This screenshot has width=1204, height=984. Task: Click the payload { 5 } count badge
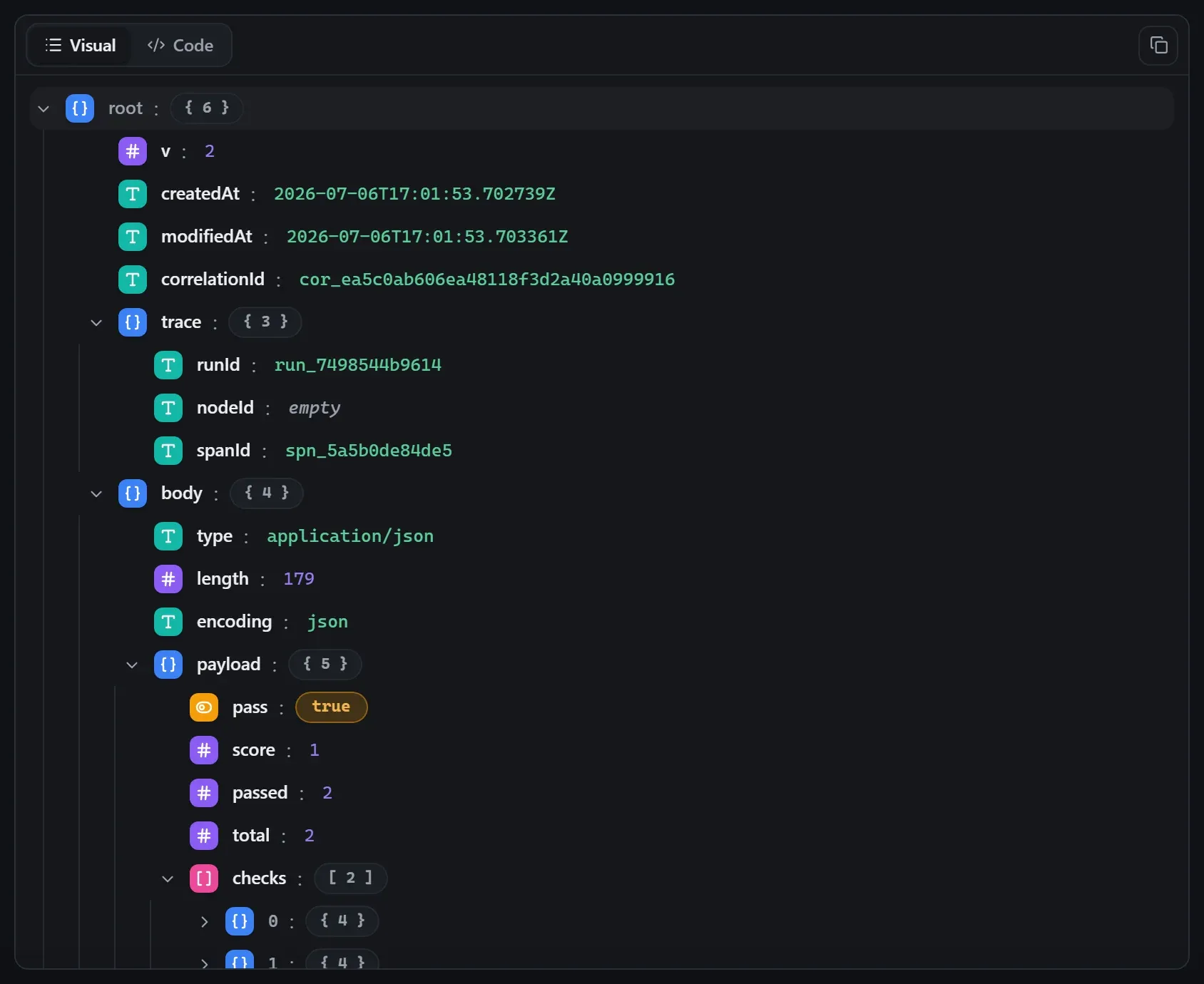tap(325, 665)
